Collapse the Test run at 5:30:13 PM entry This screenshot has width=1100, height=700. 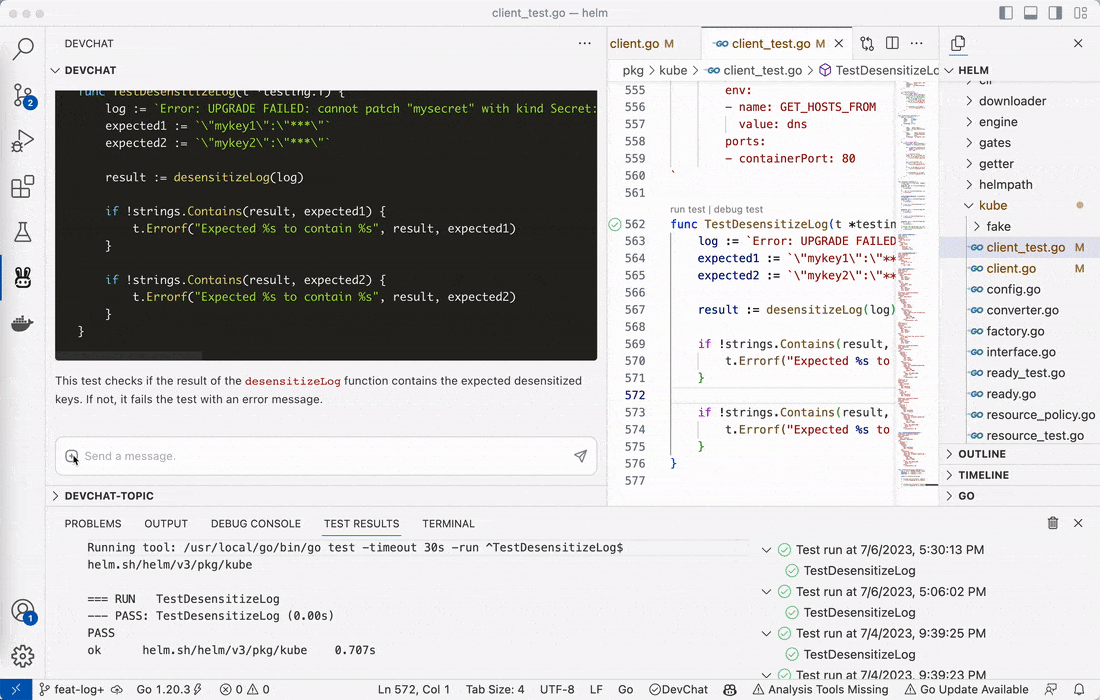click(x=766, y=550)
